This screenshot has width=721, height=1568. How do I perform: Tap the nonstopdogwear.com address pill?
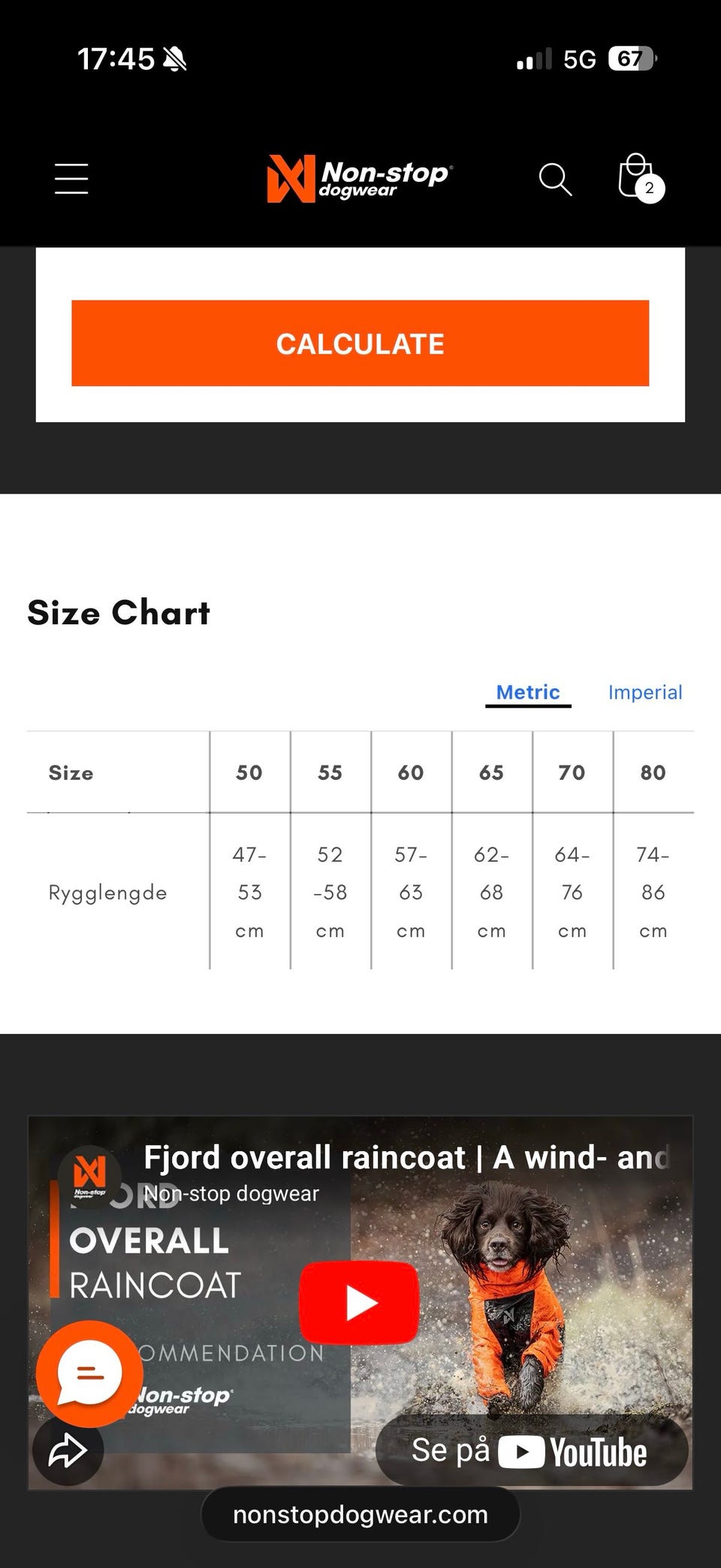(x=360, y=1515)
